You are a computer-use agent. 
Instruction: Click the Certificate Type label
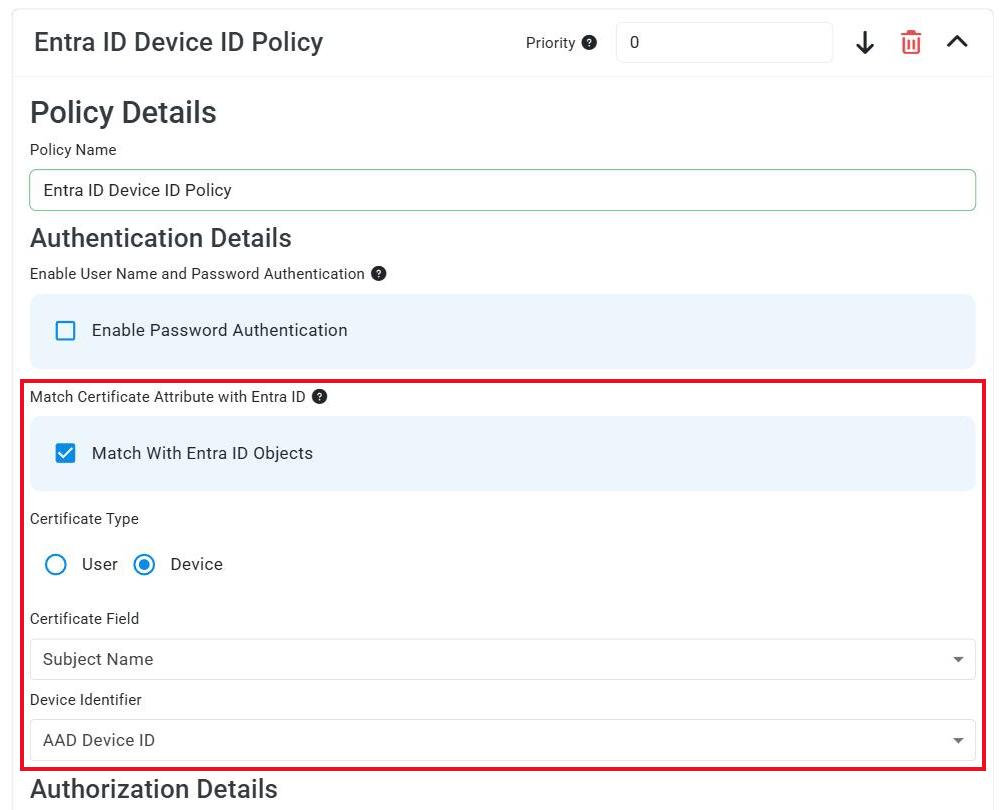click(x=84, y=519)
